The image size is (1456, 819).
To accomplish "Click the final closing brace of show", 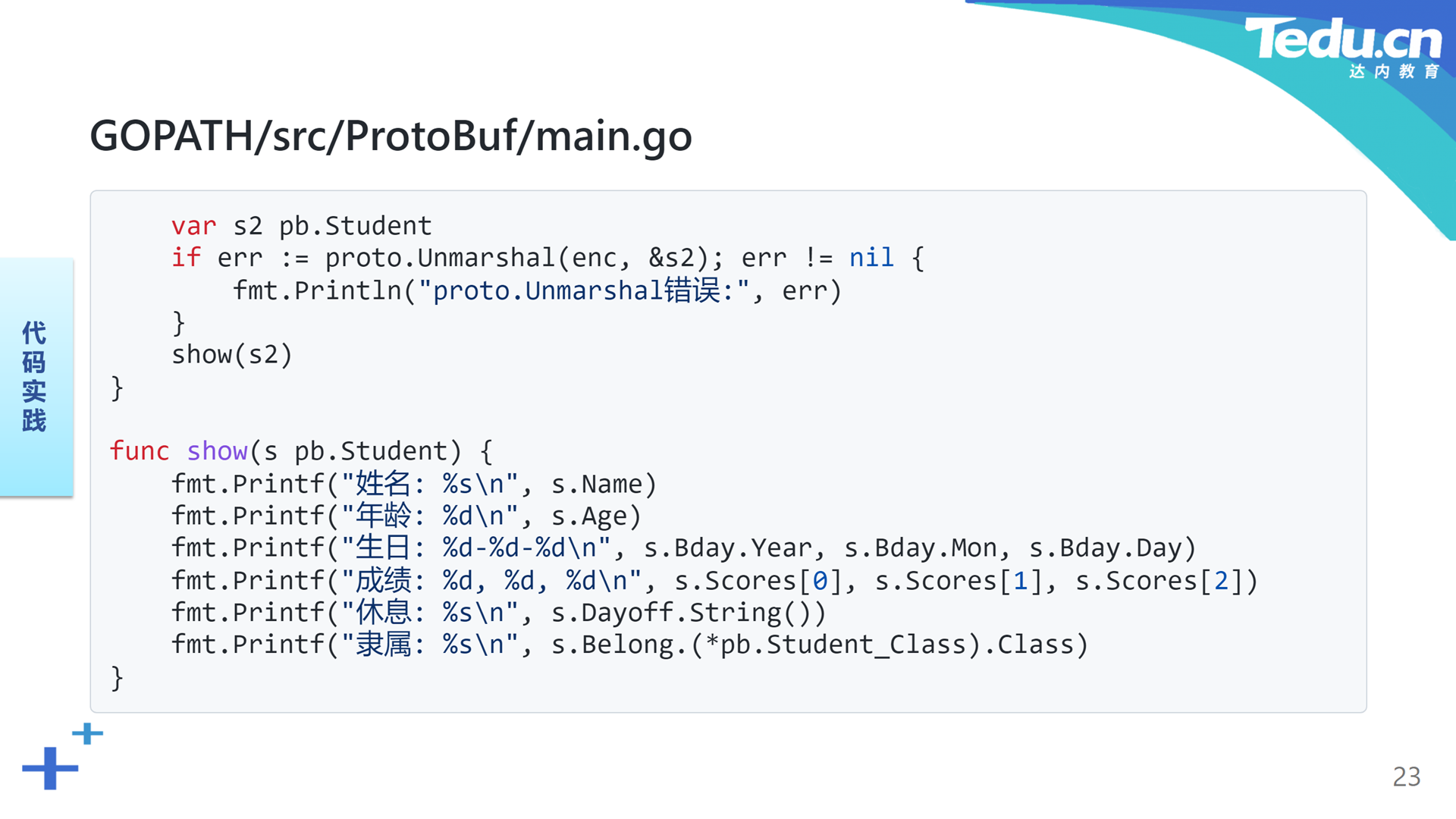I will [x=117, y=677].
